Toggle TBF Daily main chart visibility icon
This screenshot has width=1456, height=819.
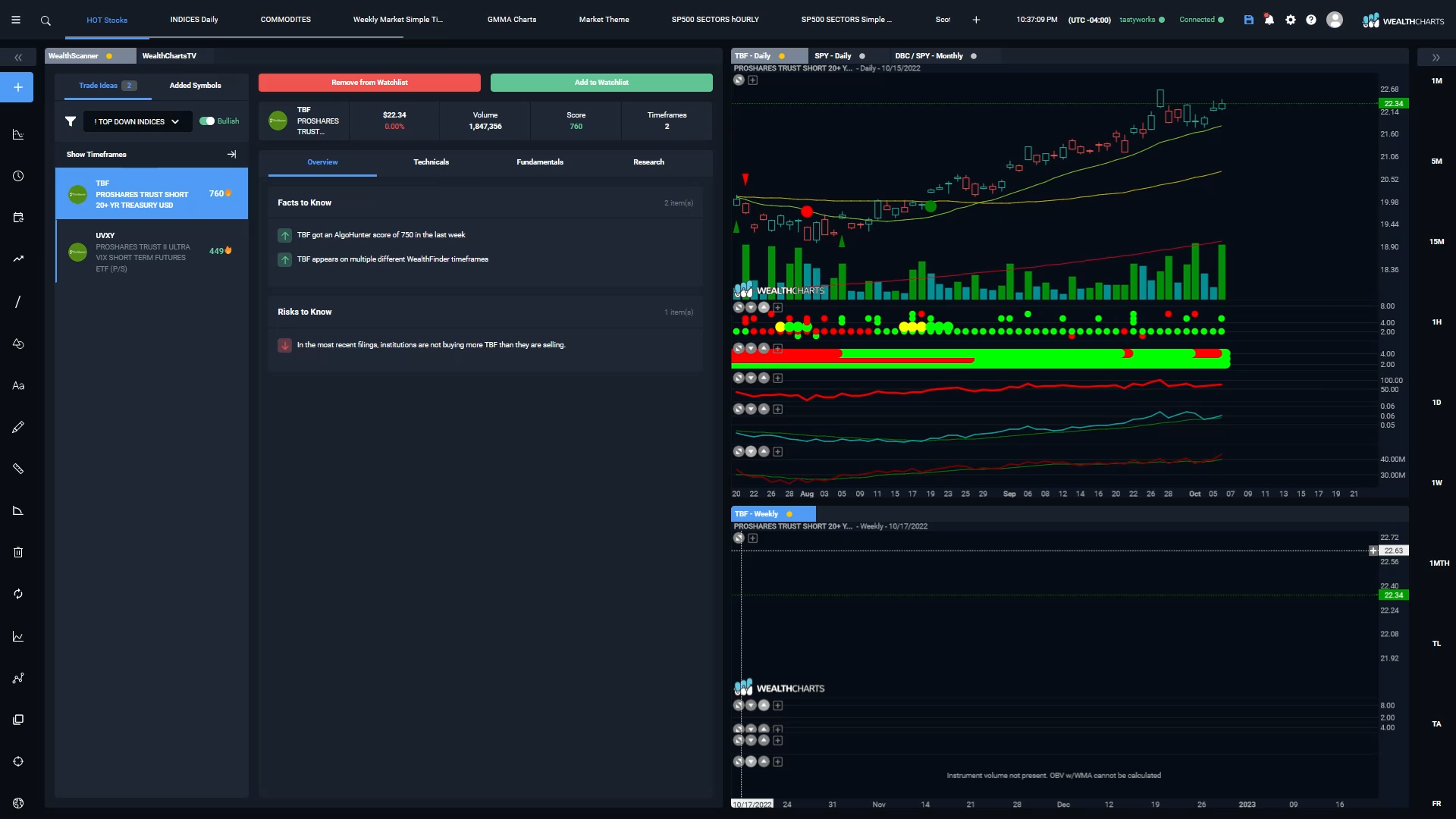[739, 80]
